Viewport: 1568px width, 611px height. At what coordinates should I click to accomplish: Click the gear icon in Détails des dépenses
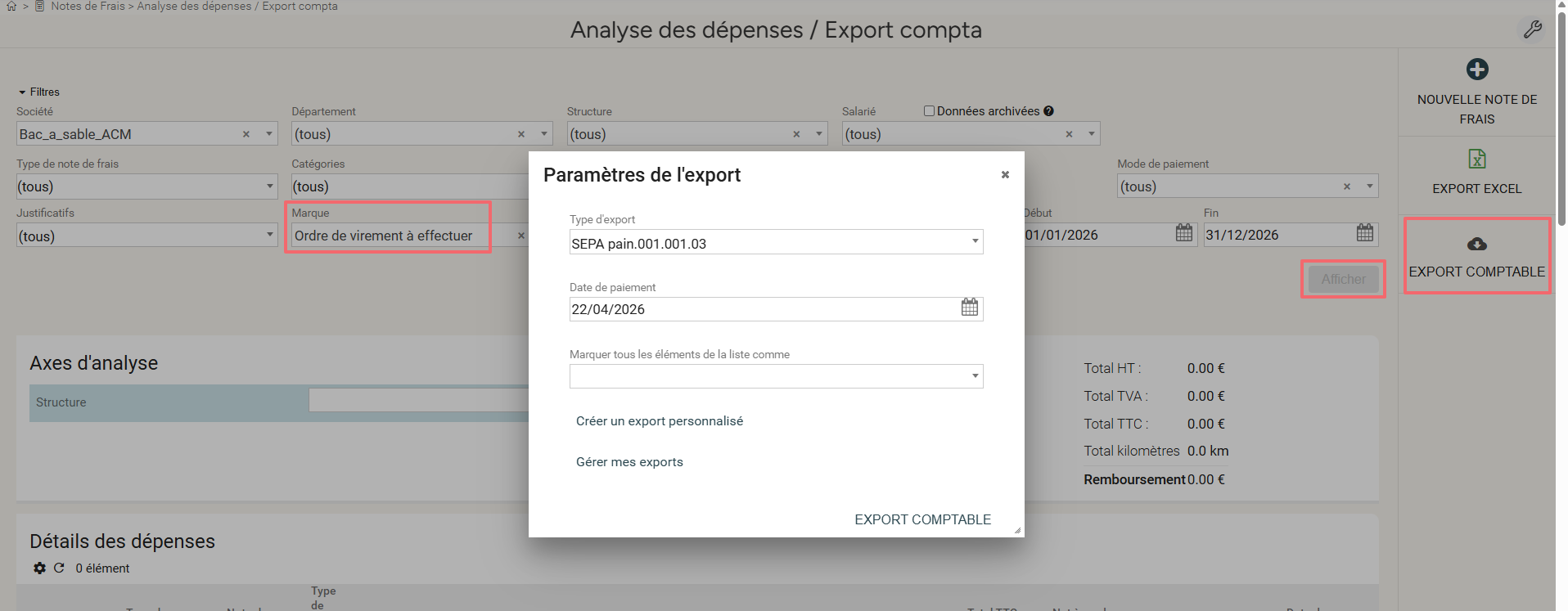click(x=39, y=568)
